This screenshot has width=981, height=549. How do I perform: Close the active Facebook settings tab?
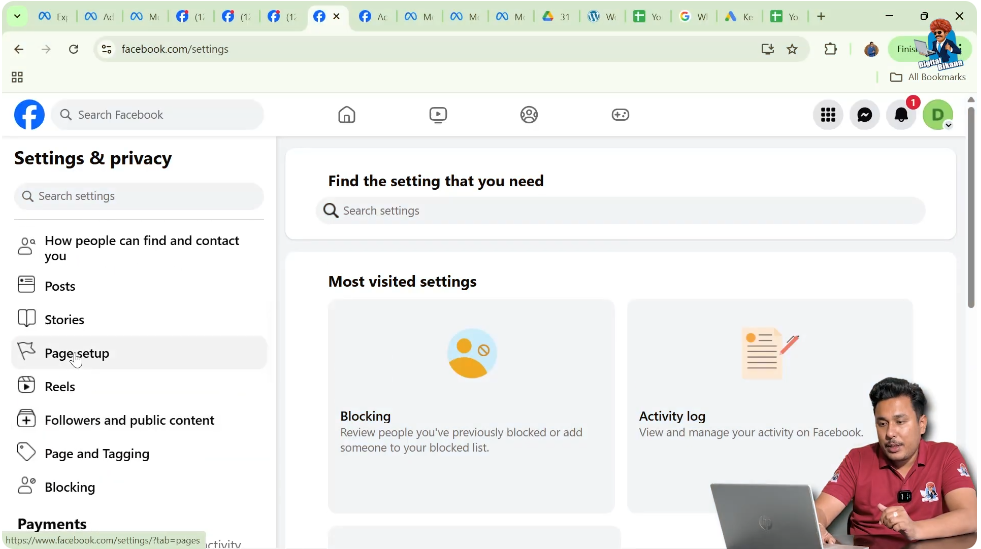337,16
